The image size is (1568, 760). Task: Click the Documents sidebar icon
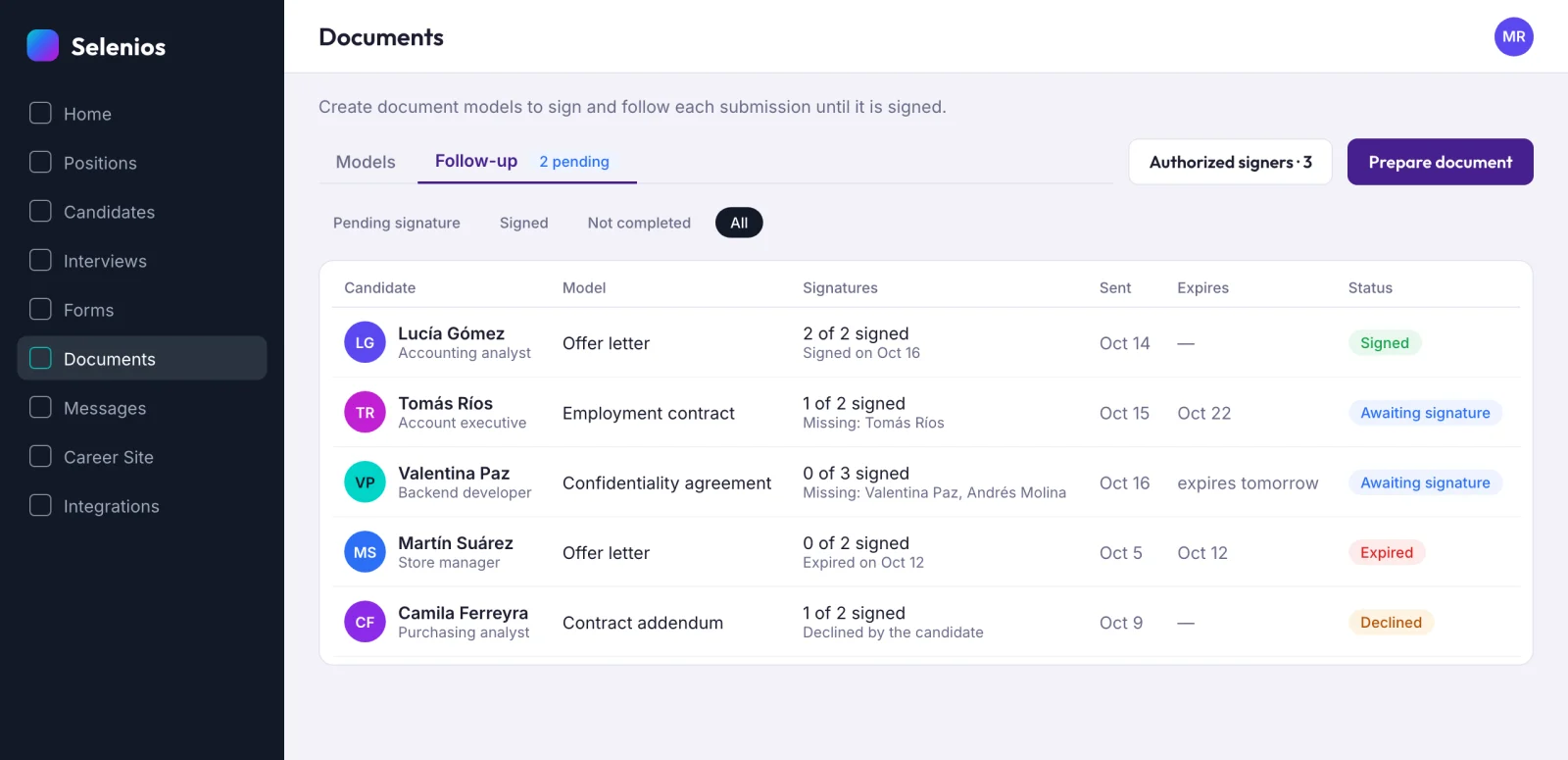click(x=40, y=358)
